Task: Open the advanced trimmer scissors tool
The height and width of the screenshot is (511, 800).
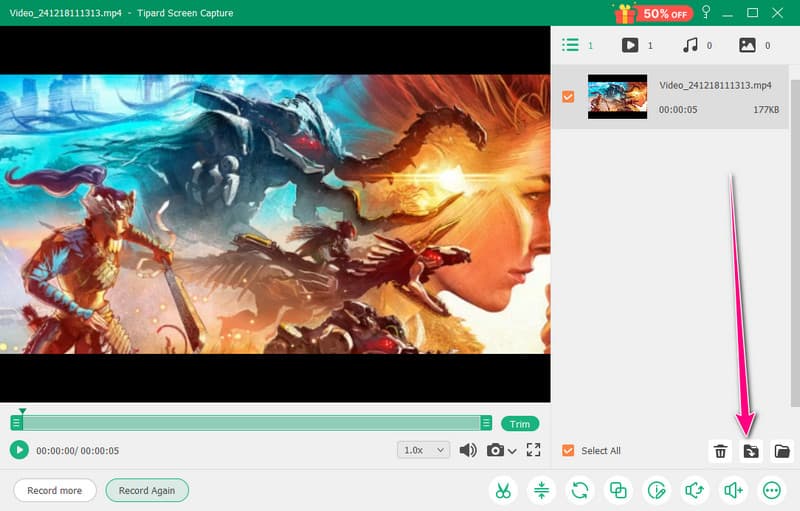Action: click(x=503, y=491)
